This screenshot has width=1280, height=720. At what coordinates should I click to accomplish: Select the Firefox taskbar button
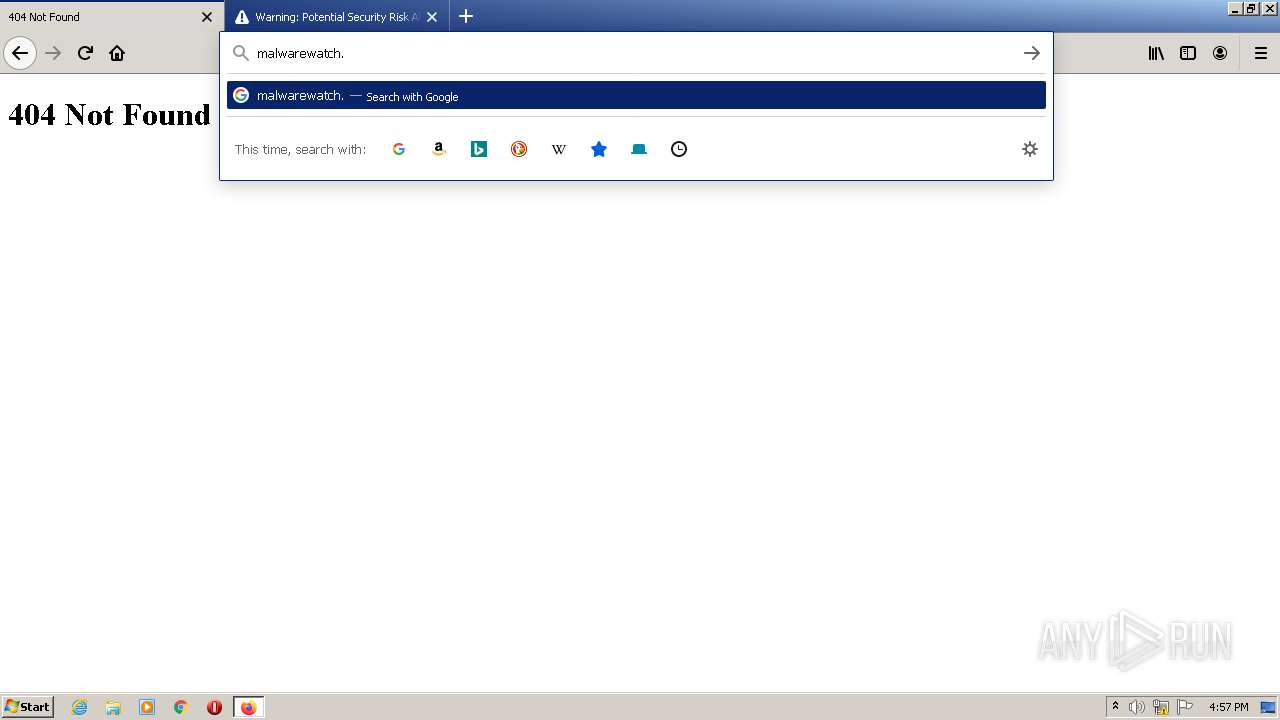pyautogui.click(x=248, y=707)
